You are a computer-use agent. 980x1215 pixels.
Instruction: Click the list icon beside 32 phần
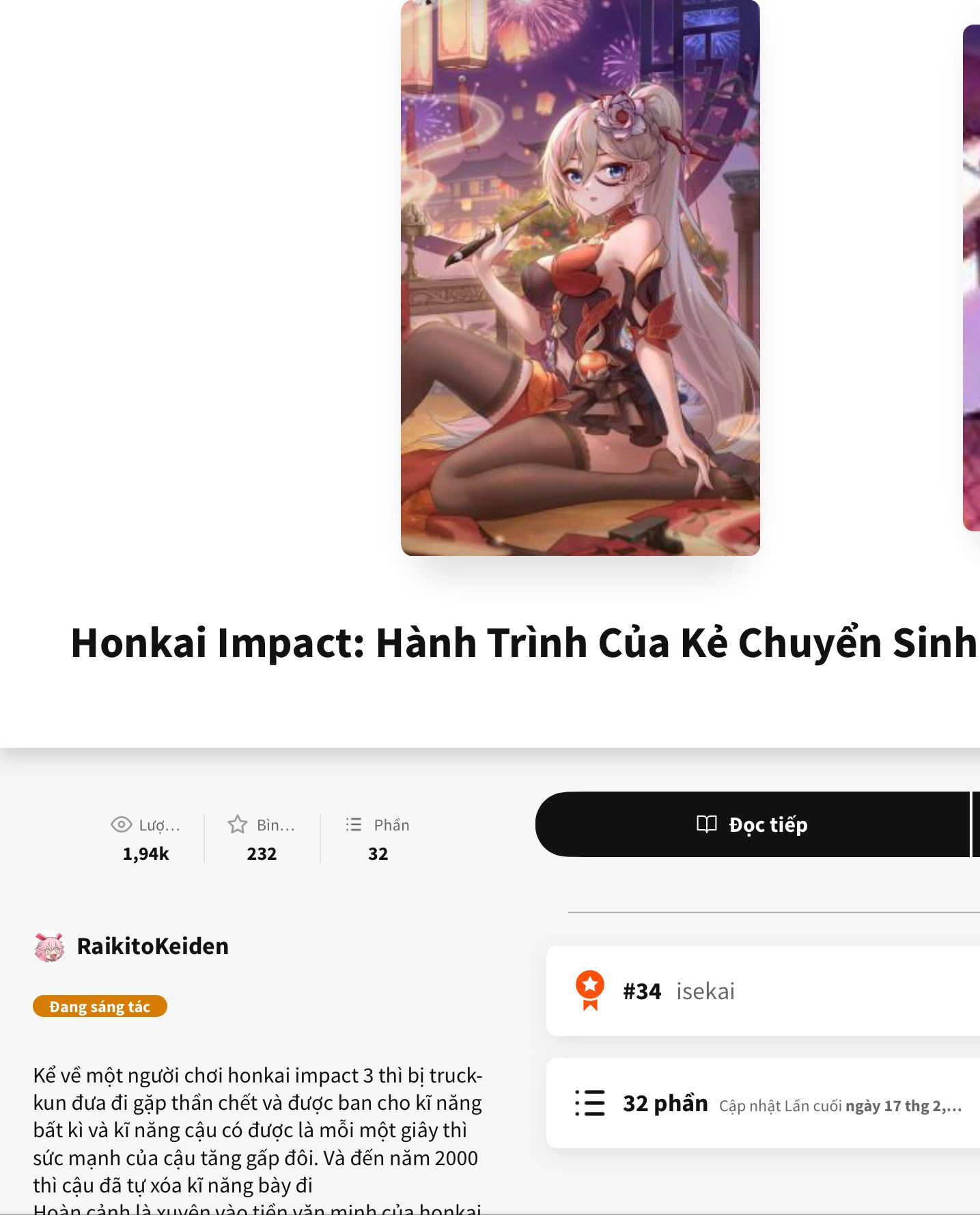(590, 1102)
